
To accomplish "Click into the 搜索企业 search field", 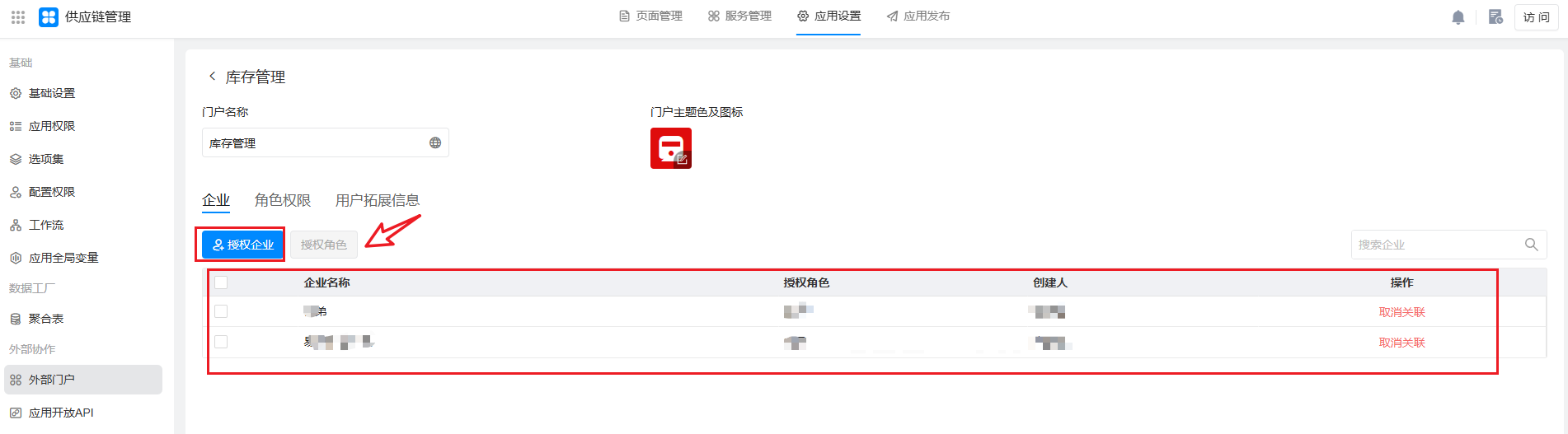I will pos(1434,245).
